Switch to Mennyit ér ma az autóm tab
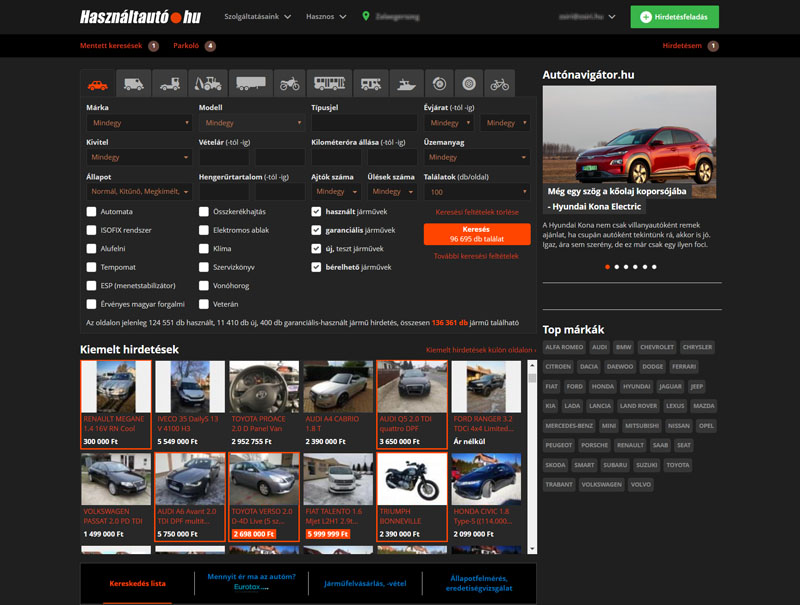This screenshot has width=800, height=605. pyautogui.click(x=252, y=582)
